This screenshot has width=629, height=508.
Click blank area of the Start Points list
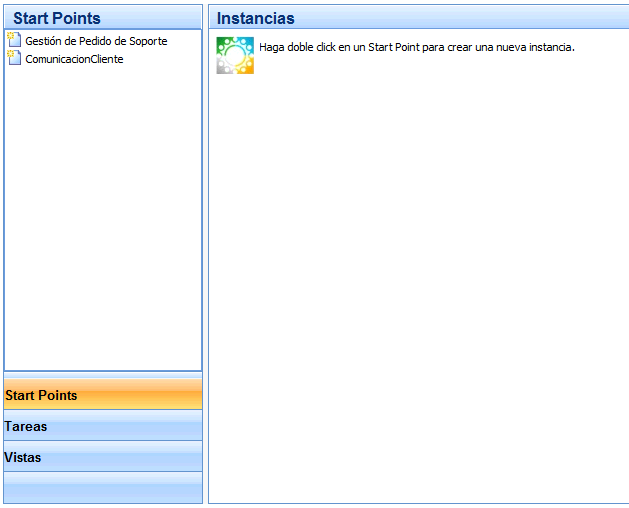[103, 220]
